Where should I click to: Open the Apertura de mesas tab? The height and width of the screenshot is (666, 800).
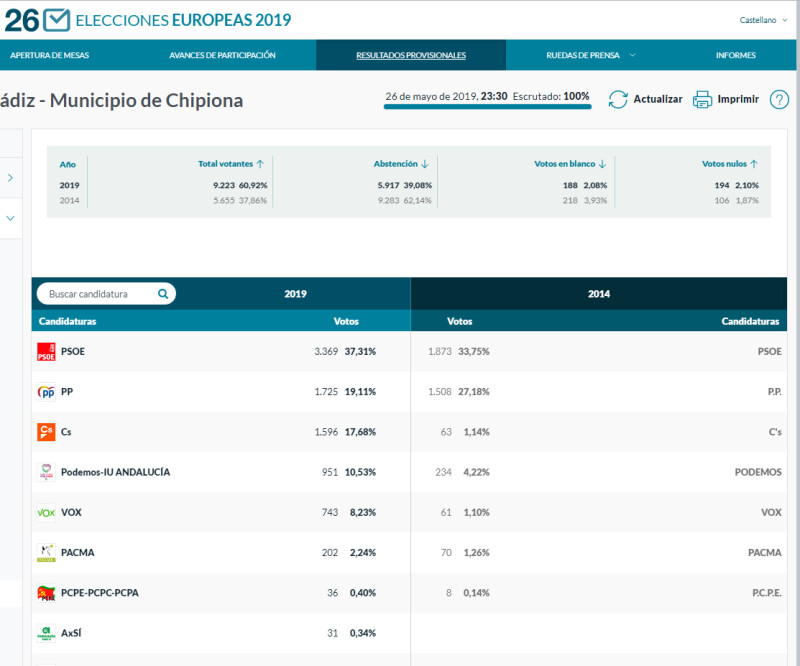point(49,55)
